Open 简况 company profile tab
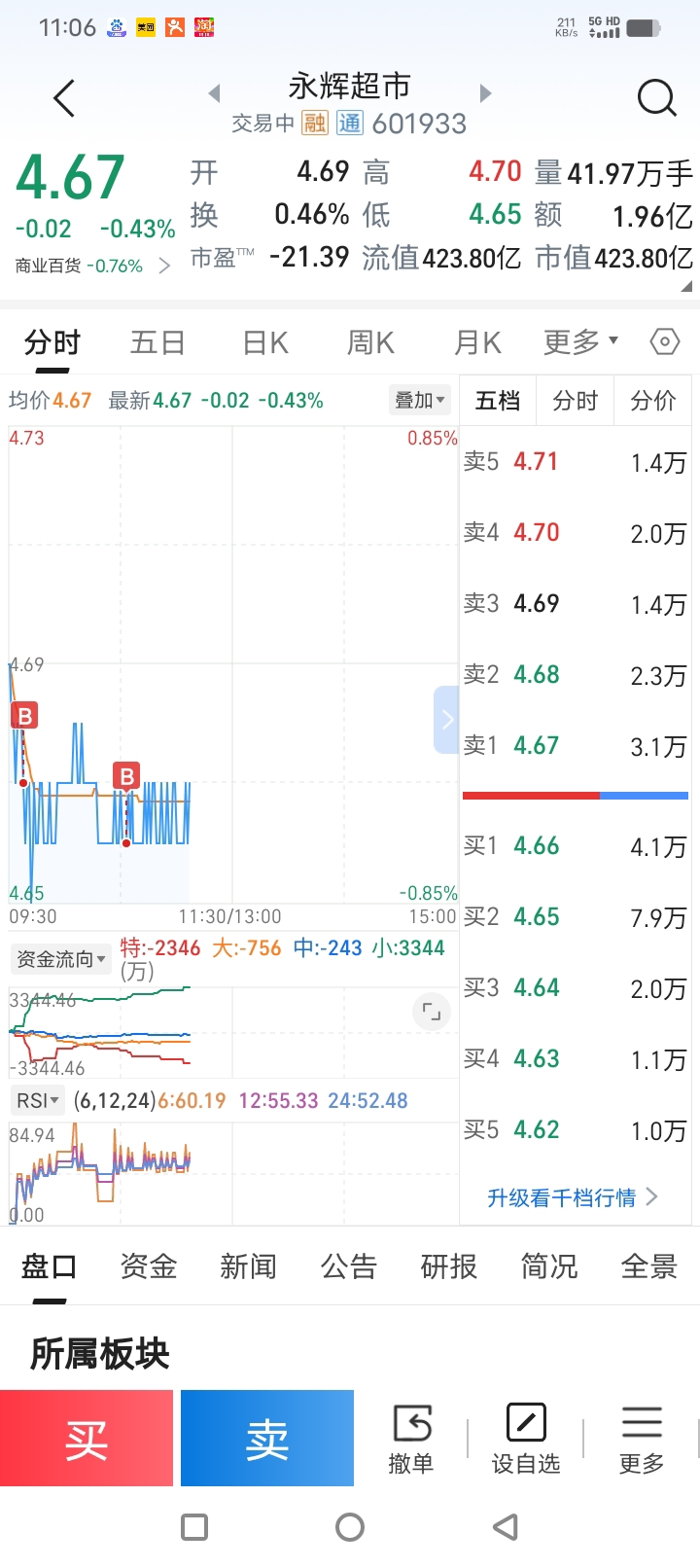This screenshot has height=1568, width=700. pyautogui.click(x=549, y=1266)
